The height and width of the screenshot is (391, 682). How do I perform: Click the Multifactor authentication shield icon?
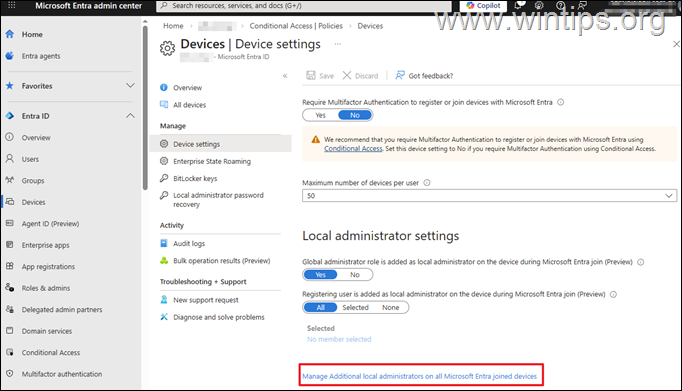(x=10, y=374)
